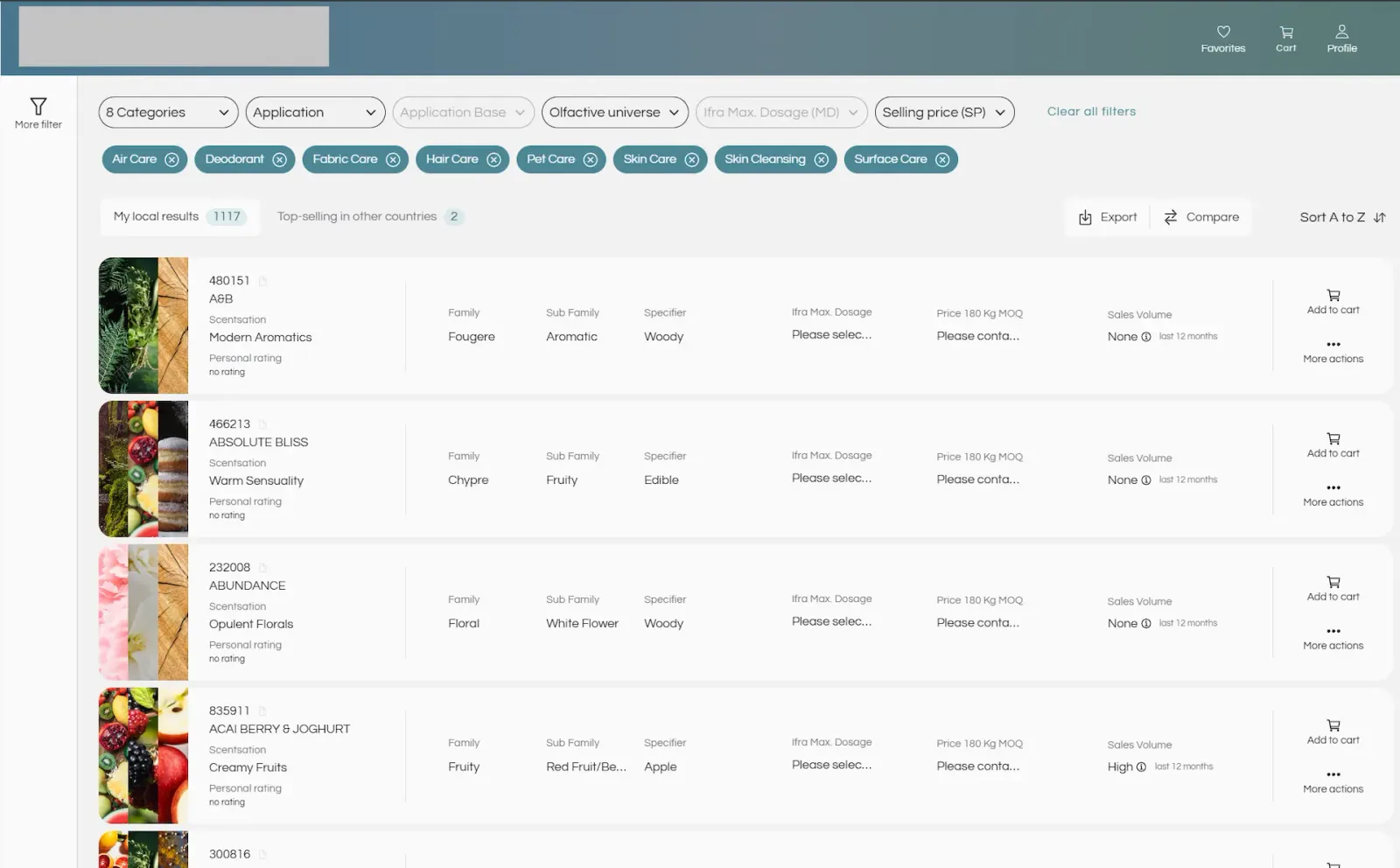Add ABUNDANCE to cart
This screenshot has width=1400, height=868.
pyautogui.click(x=1333, y=589)
